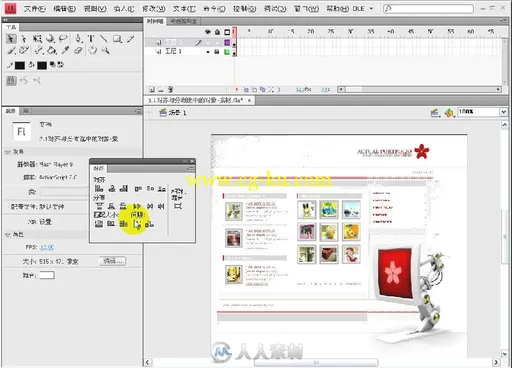Select the Lasso tool
Screen dimensions: 512x368
coord(63,39)
